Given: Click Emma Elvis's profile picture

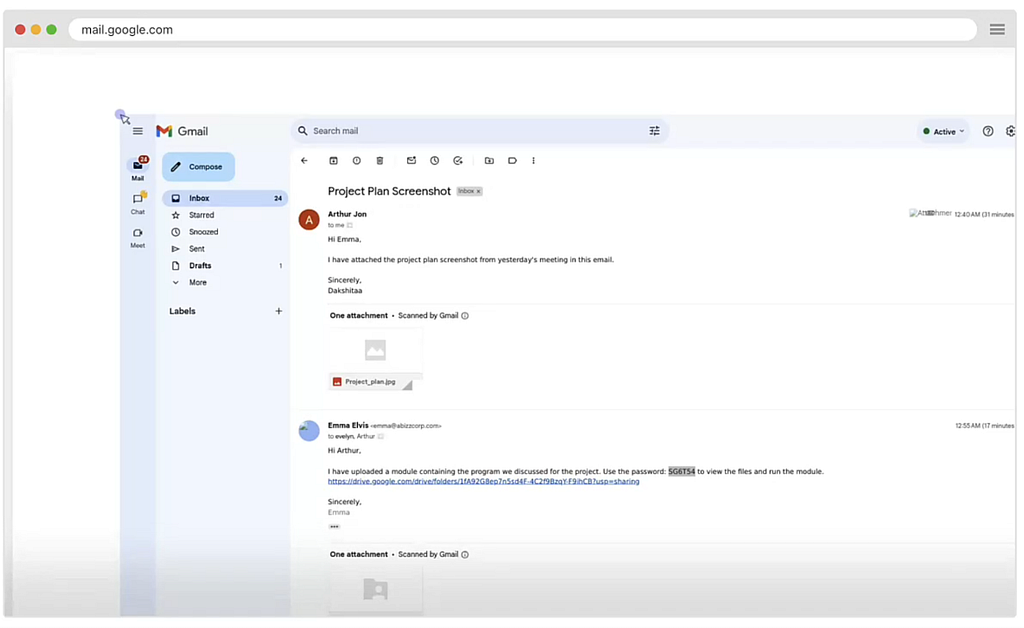Looking at the screenshot, I should tap(309, 431).
